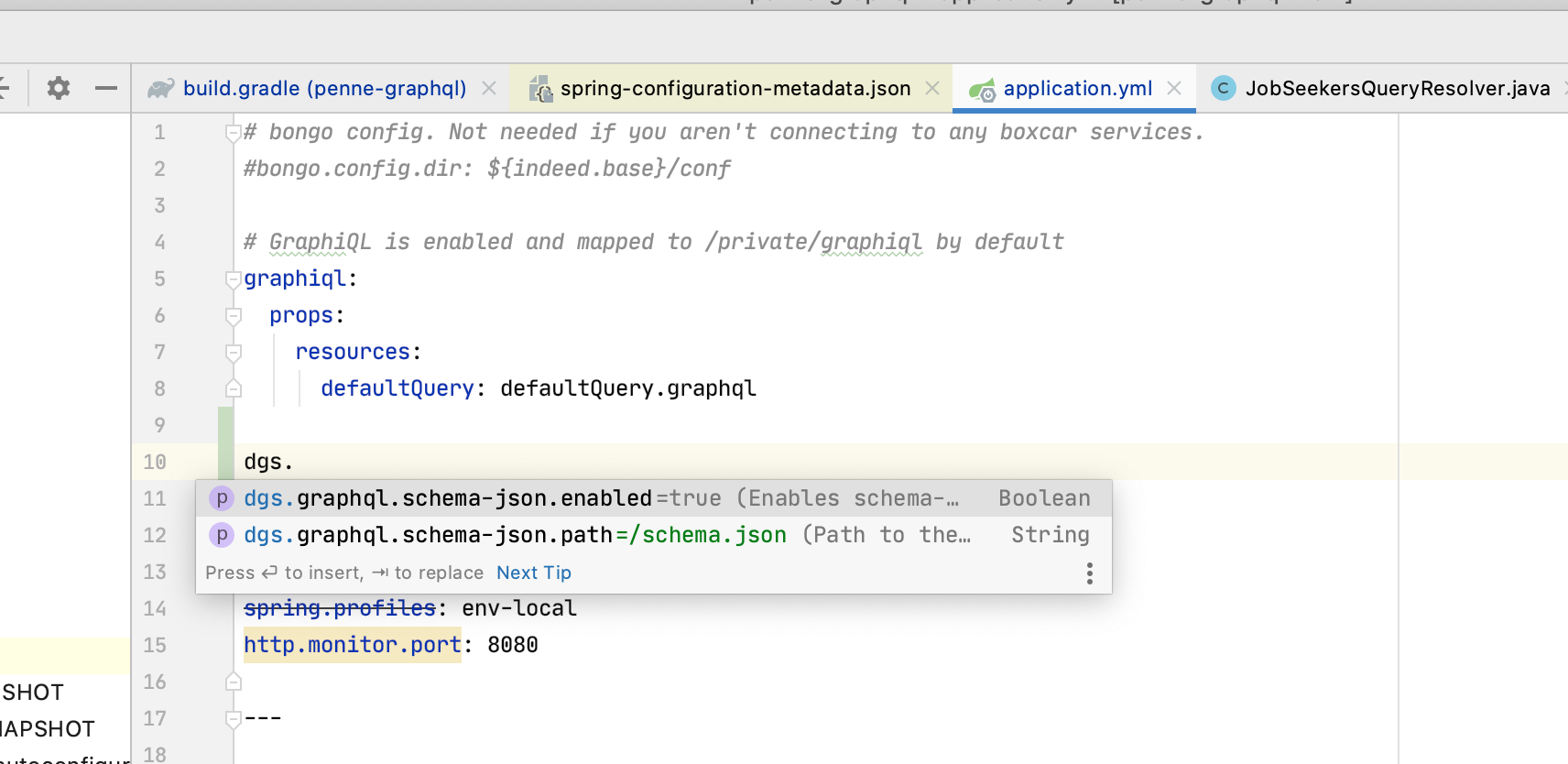Click the Boolean type label in completion popup

pyautogui.click(x=1044, y=498)
